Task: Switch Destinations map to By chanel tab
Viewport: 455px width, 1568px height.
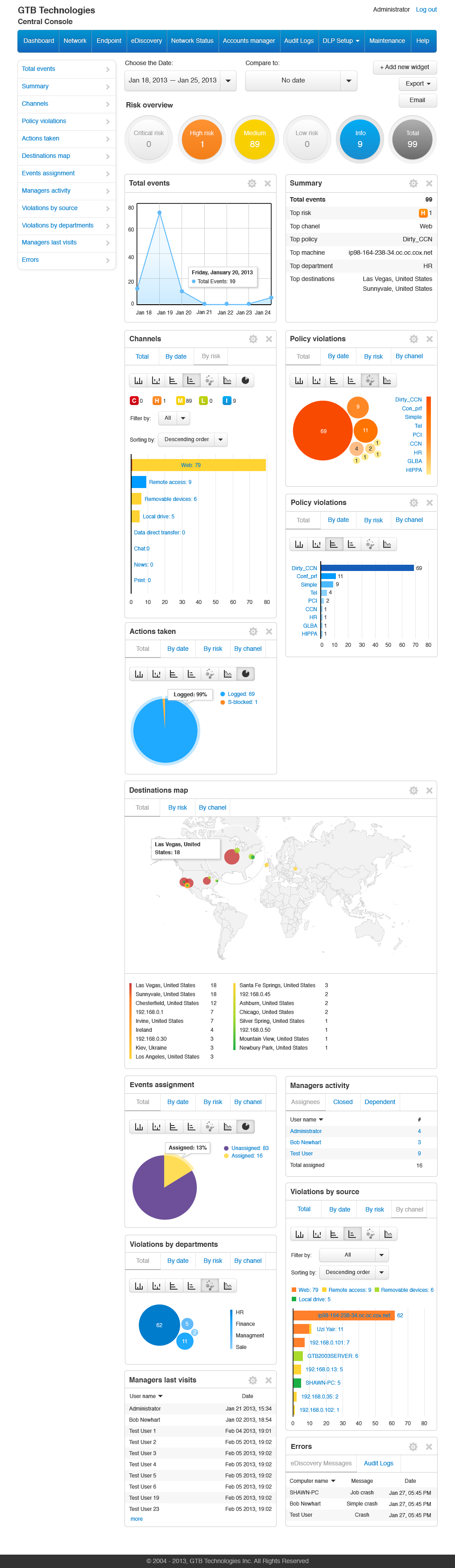Action: point(212,808)
